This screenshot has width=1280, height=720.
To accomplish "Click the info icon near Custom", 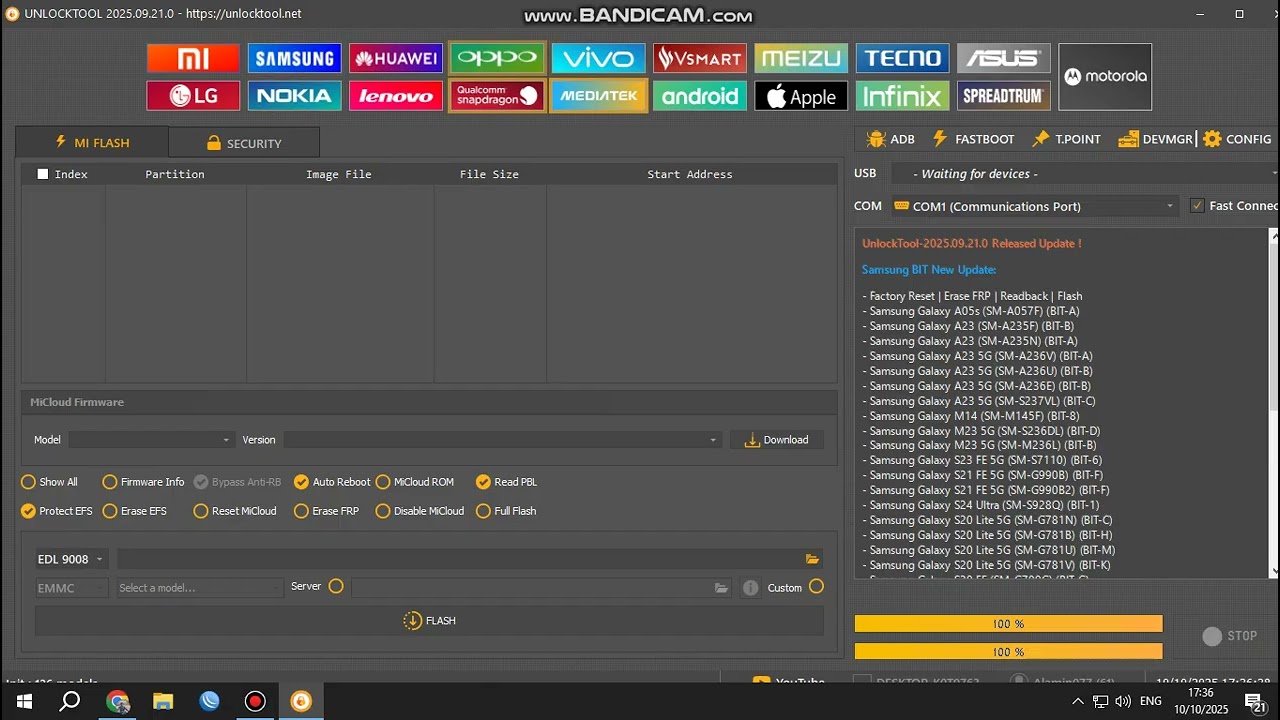I will pyautogui.click(x=751, y=588).
